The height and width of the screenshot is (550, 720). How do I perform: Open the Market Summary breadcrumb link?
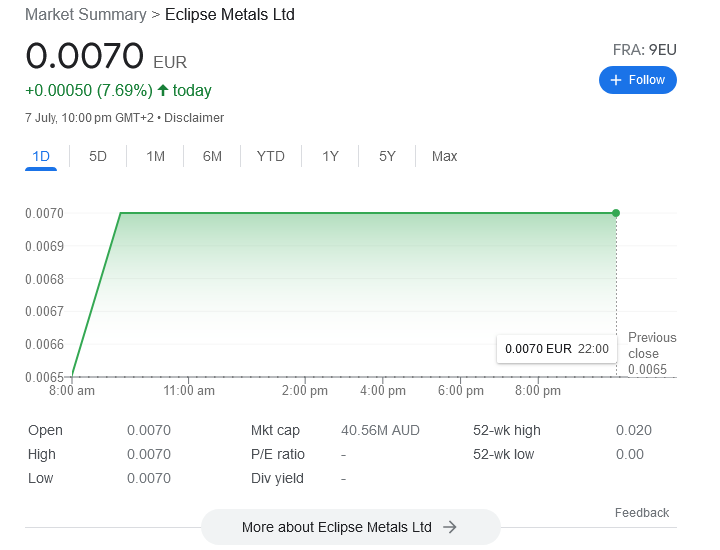pos(86,14)
